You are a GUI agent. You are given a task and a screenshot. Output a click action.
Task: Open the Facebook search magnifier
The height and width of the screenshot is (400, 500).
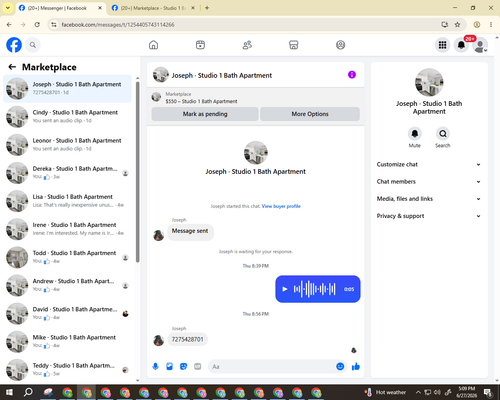[33, 45]
